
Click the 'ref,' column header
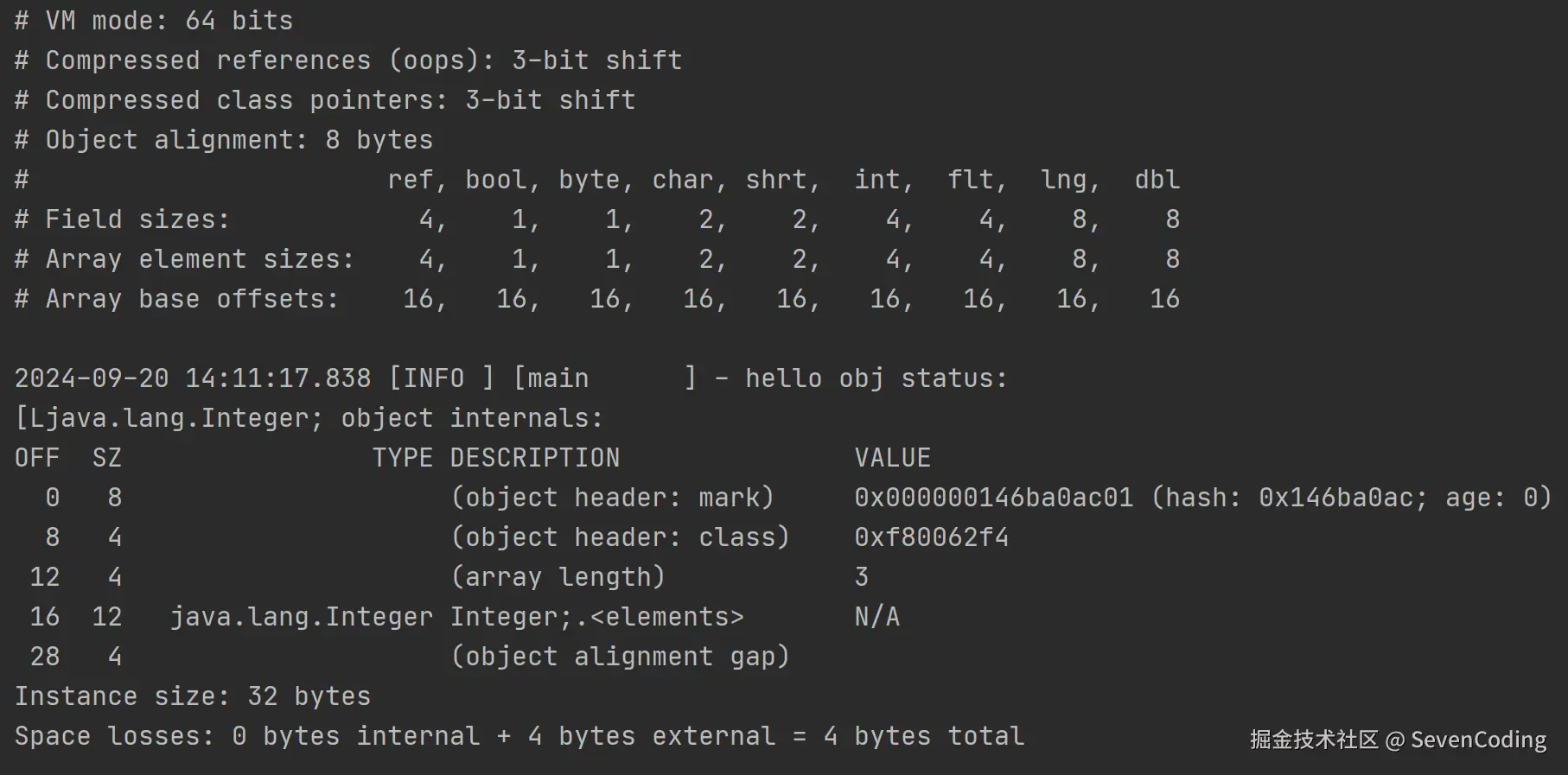[417, 180]
